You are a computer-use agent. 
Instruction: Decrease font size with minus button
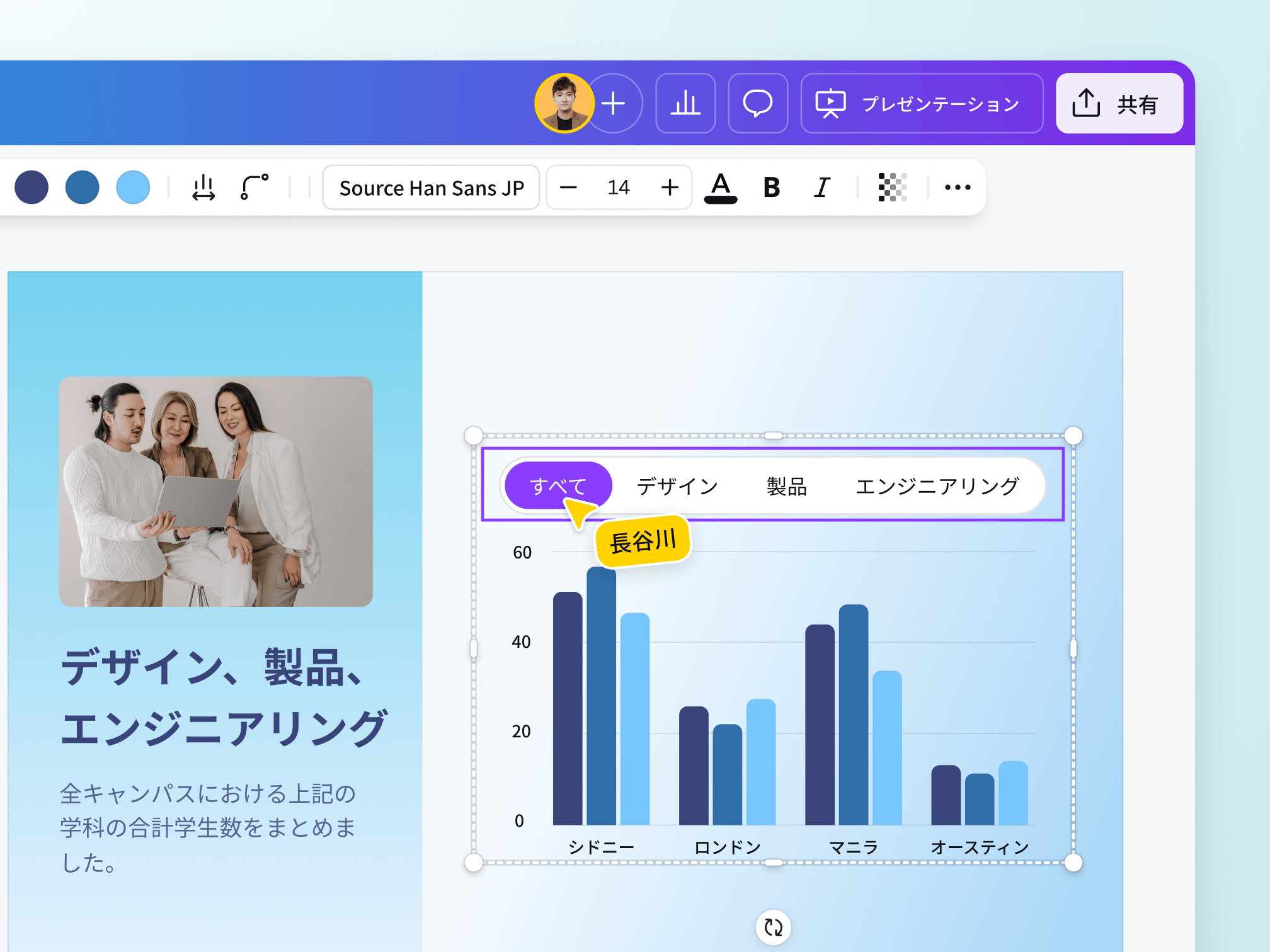click(568, 188)
